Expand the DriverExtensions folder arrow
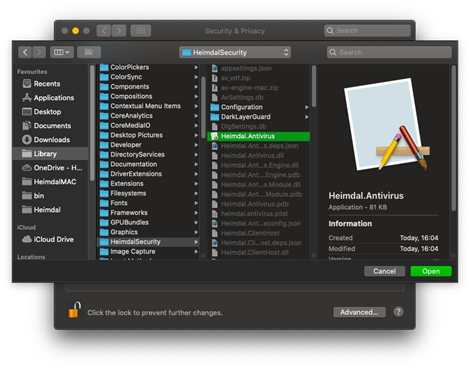Image resolution: width=470 pixels, height=369 pixels. (196, 174)
